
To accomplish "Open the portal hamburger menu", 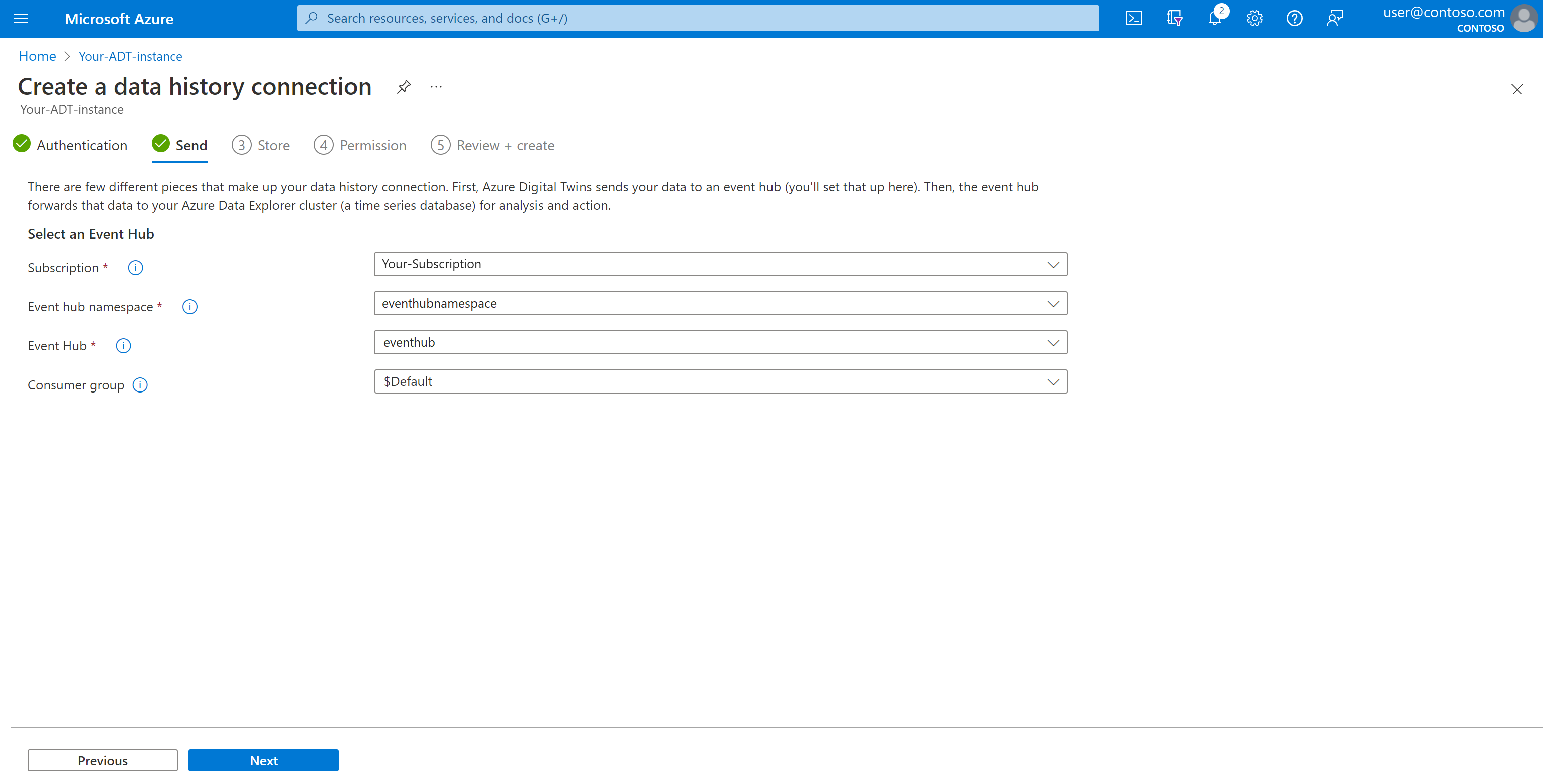I will tap(21, 19).
